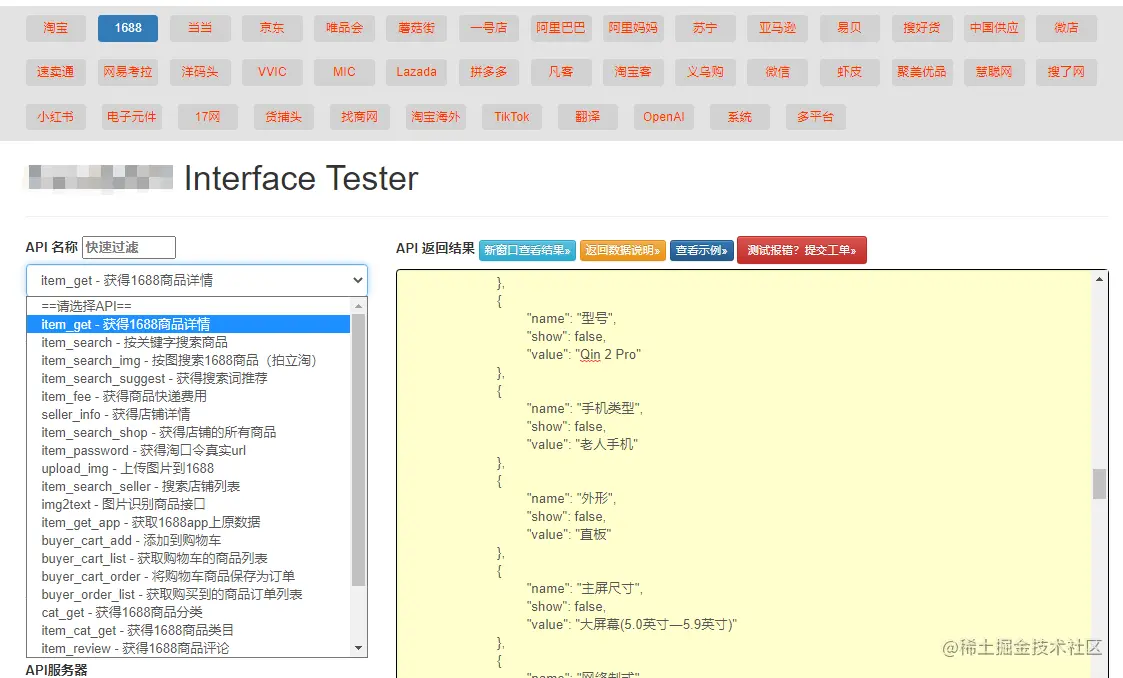Image resolution: width=1123 pixels, height=678 pixels.
Task: Open the Lazada platform tab
Action: pos(416,72)
